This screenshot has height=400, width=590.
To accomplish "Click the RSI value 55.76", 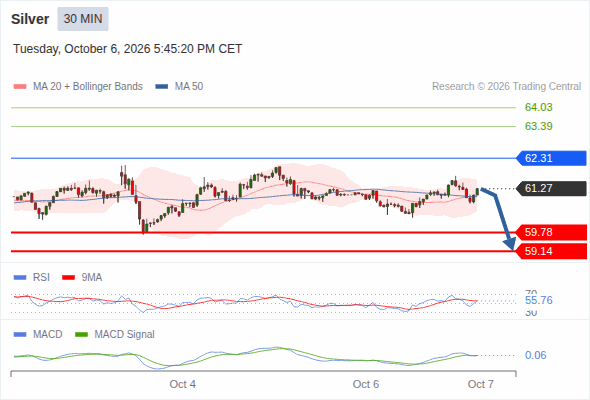I will pos(538,300).
